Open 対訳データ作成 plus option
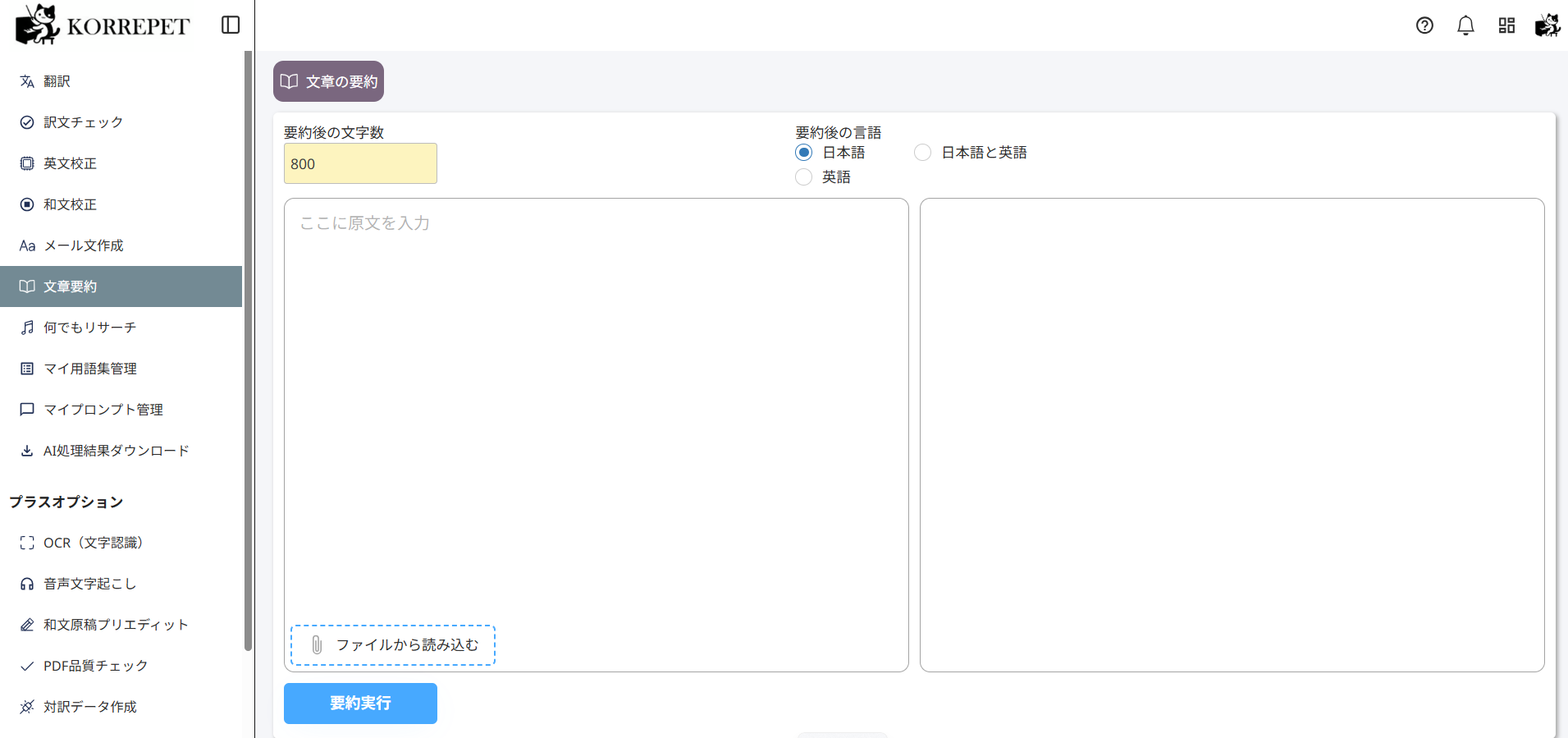 click(121, 707)
